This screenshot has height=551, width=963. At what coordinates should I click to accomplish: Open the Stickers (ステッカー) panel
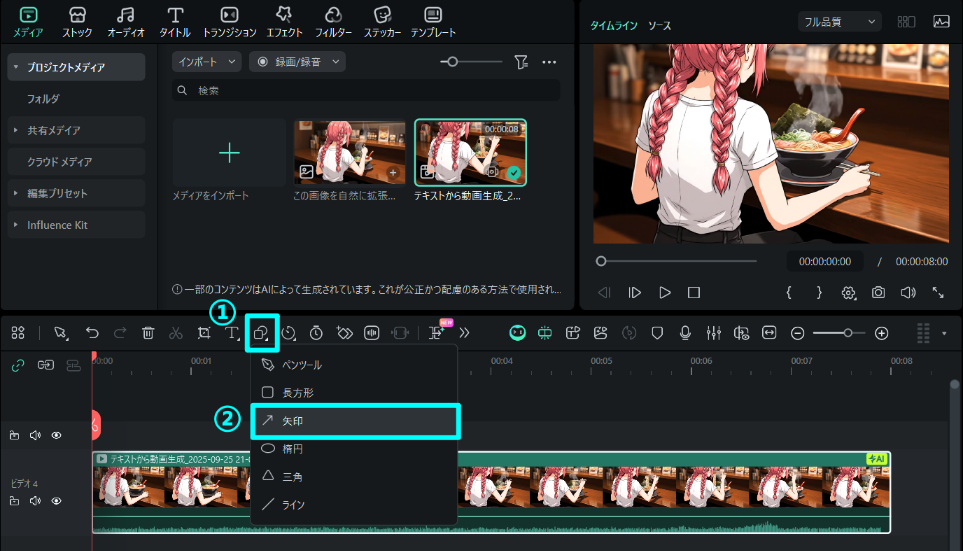click(382, 21)
